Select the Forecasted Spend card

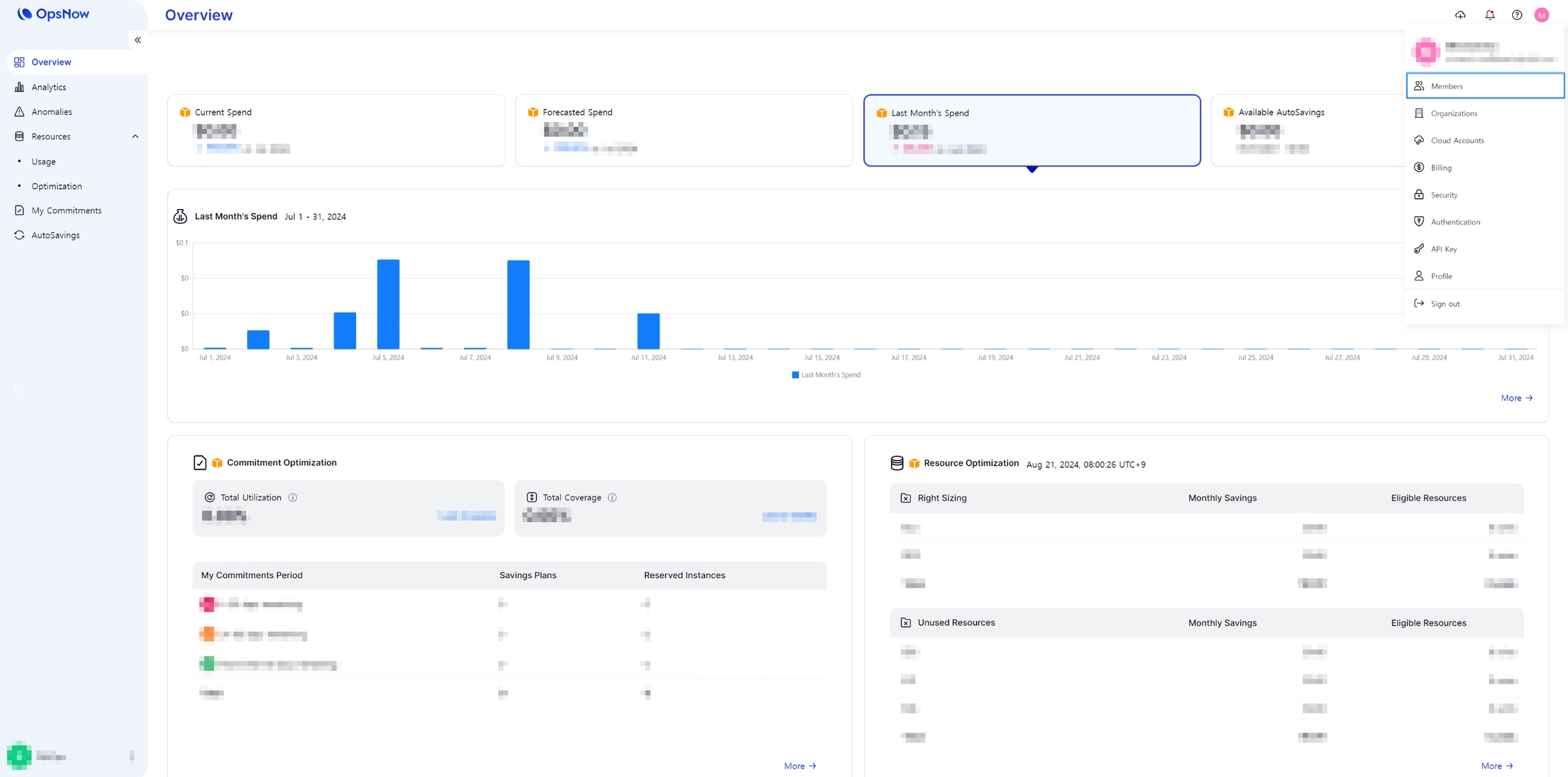(x=683, y=130)
